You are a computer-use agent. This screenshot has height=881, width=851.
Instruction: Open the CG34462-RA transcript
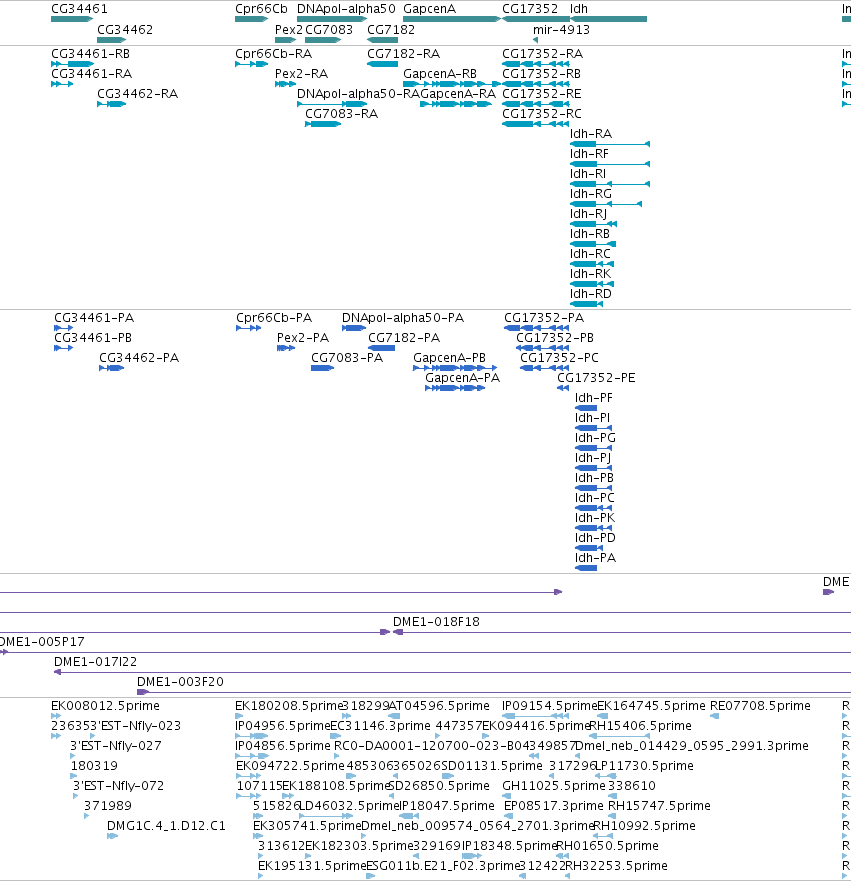pos(111,104)
